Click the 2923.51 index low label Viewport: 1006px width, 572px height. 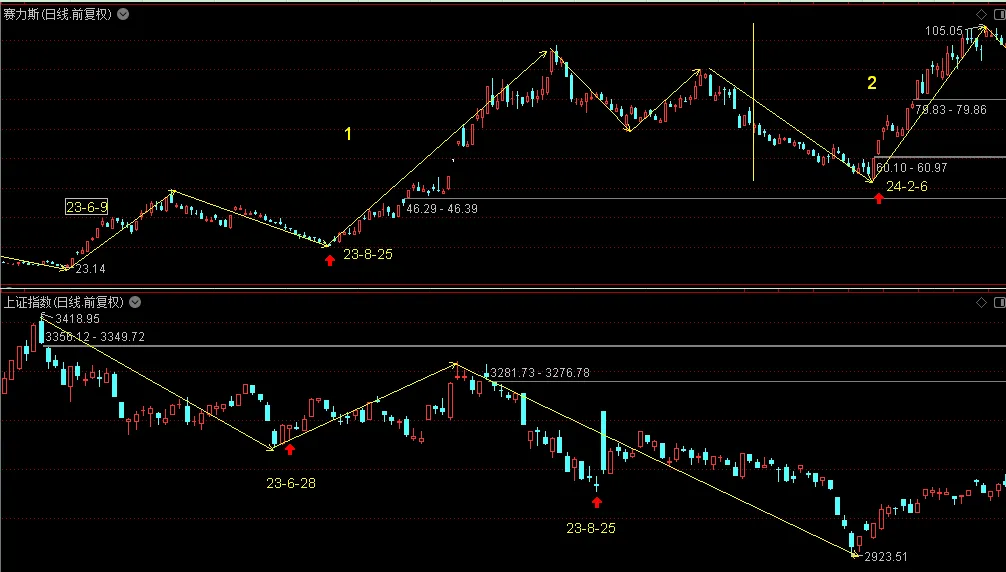[x=886, y=557]
